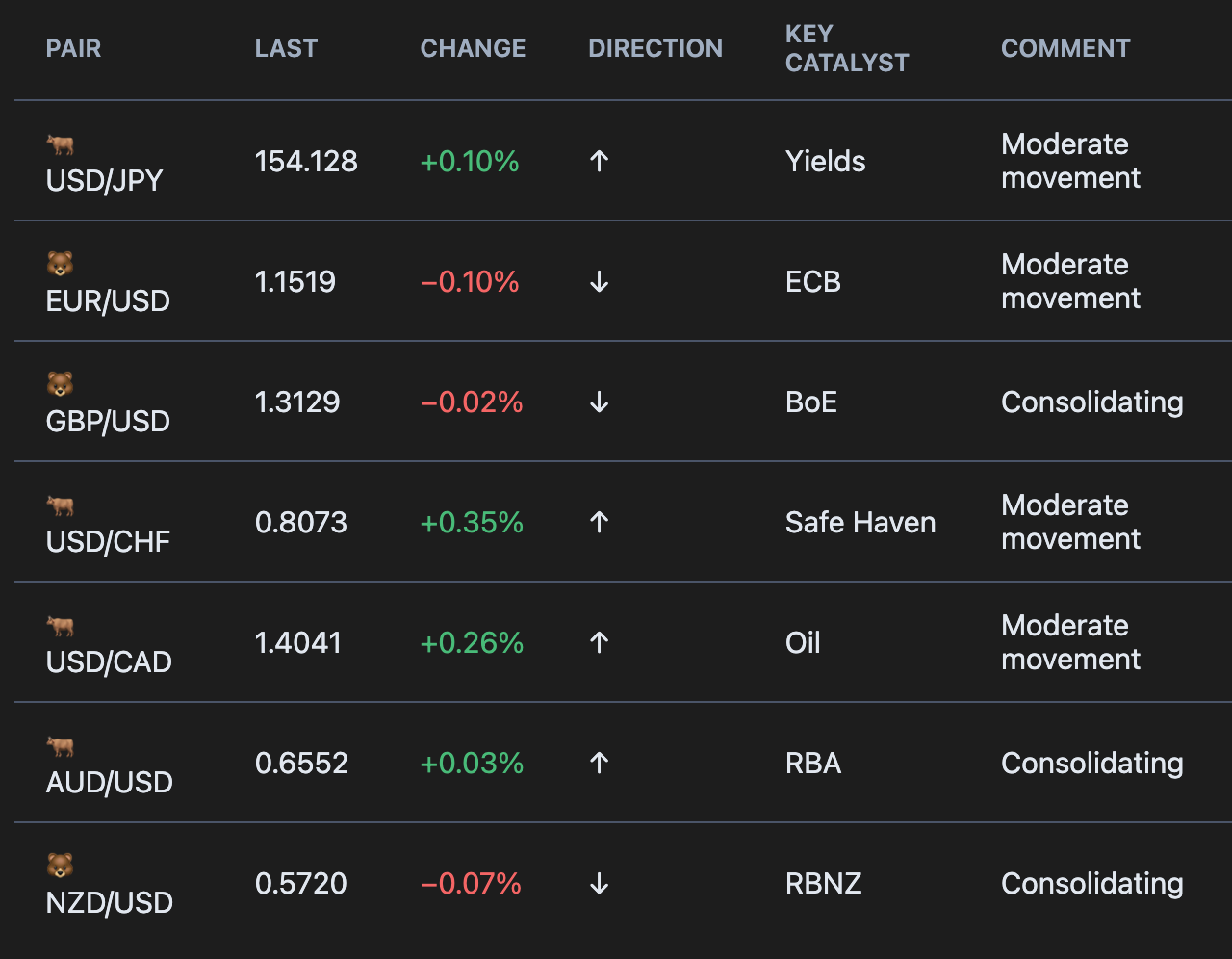Screen dimensions: 1232x959
Task: Click the −0.02% change value
Action: [472, 402]
